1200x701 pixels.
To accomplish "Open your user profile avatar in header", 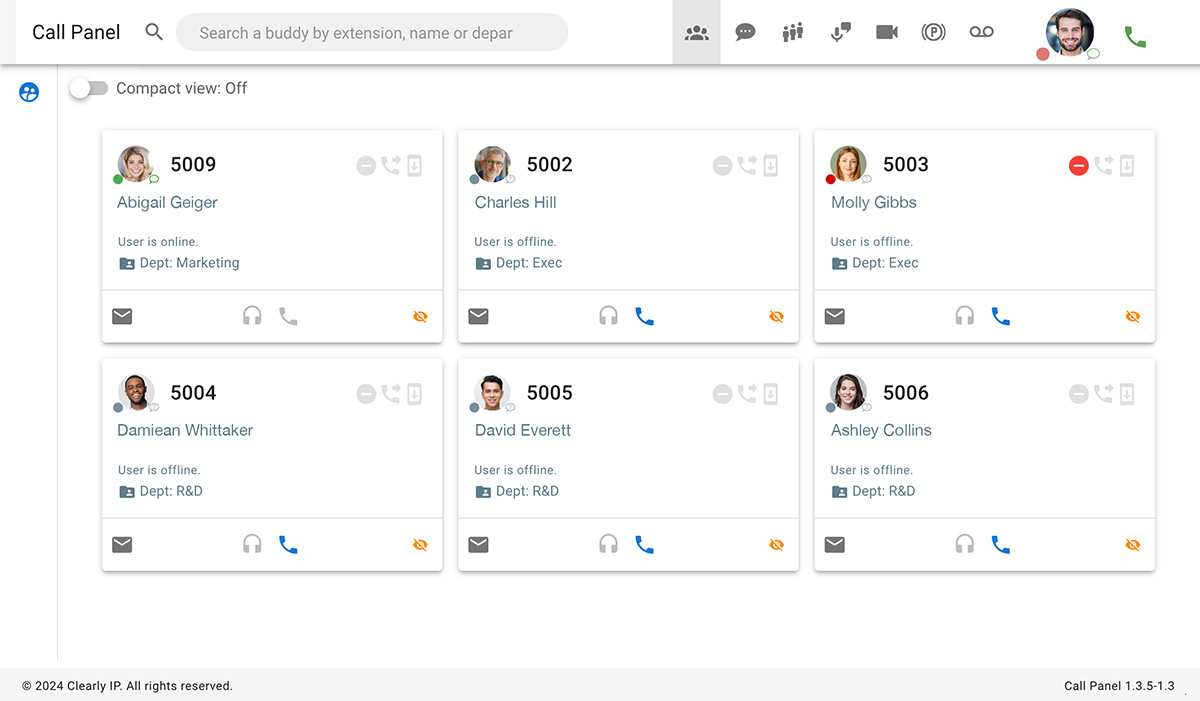I will tap(1068, 32).
